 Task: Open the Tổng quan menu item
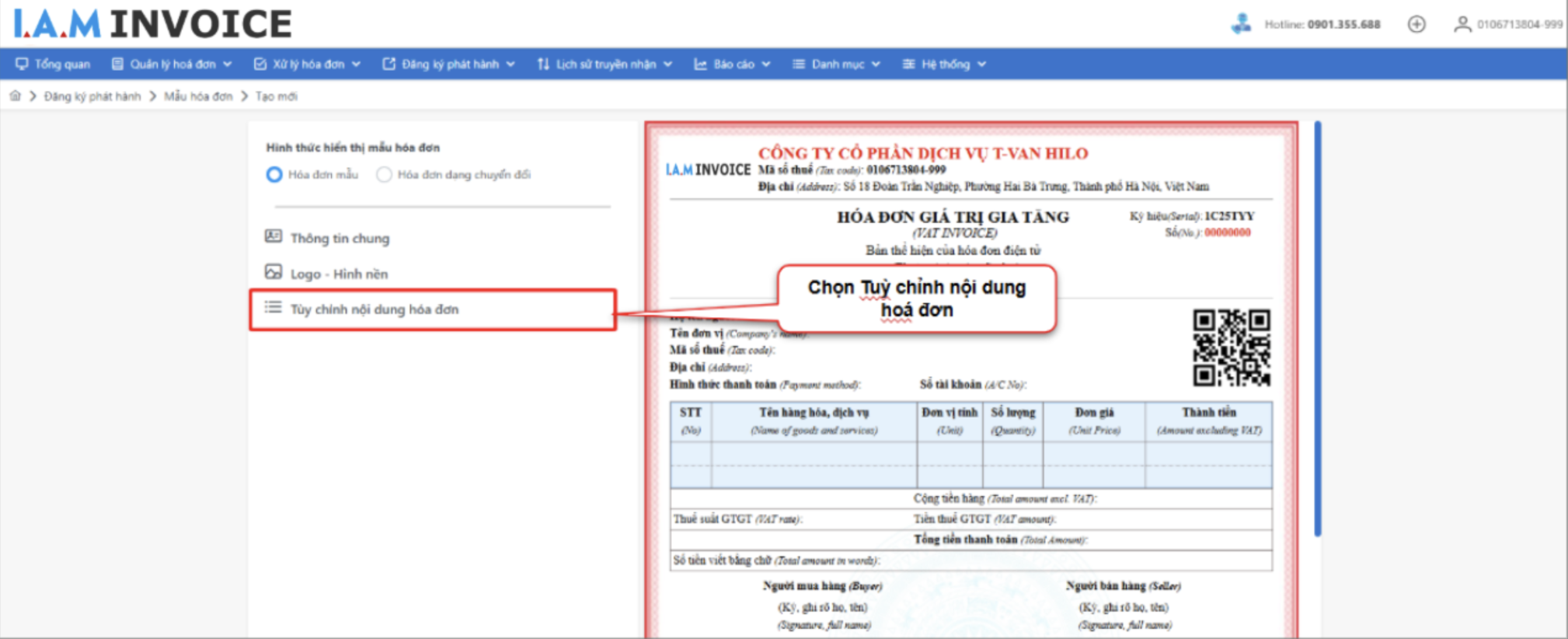pyautogui.click(x=53, y=65)
